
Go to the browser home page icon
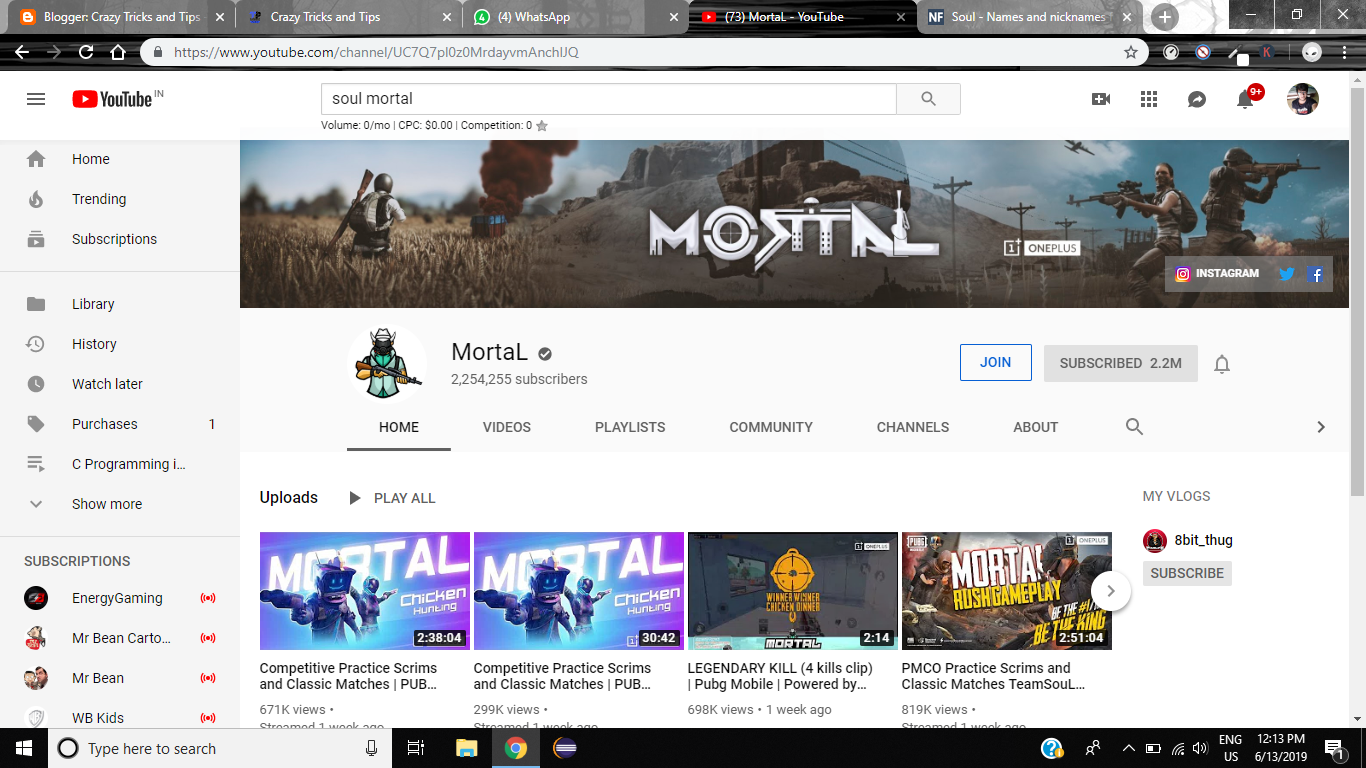[118, 52]
